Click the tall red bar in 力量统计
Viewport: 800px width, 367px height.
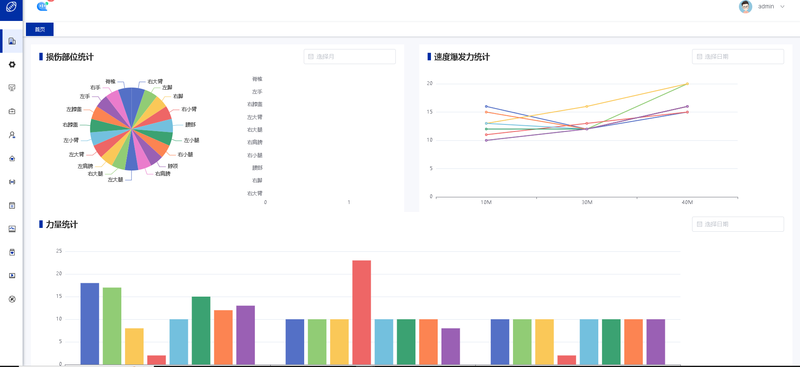361,312
